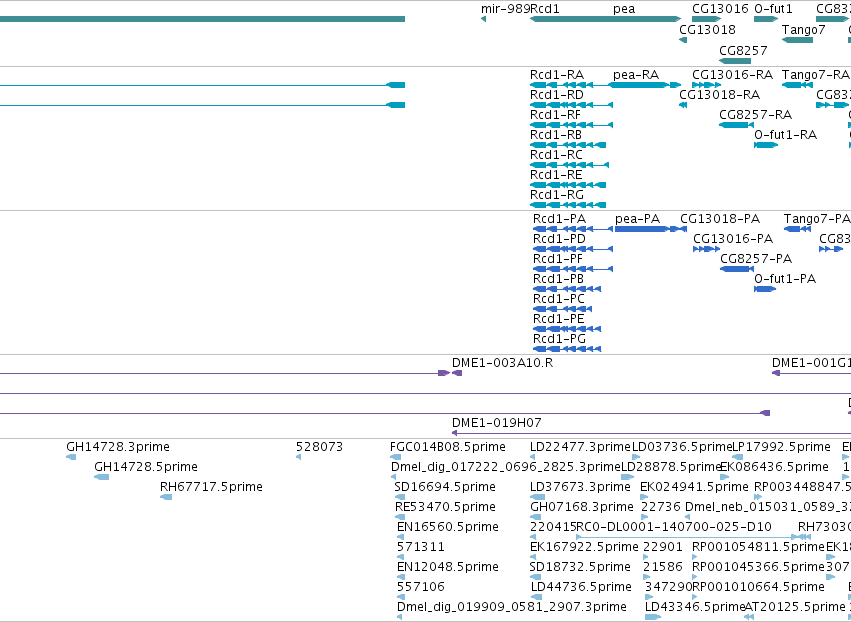Open the FGC014B08.5prime EST

point(395,457)
